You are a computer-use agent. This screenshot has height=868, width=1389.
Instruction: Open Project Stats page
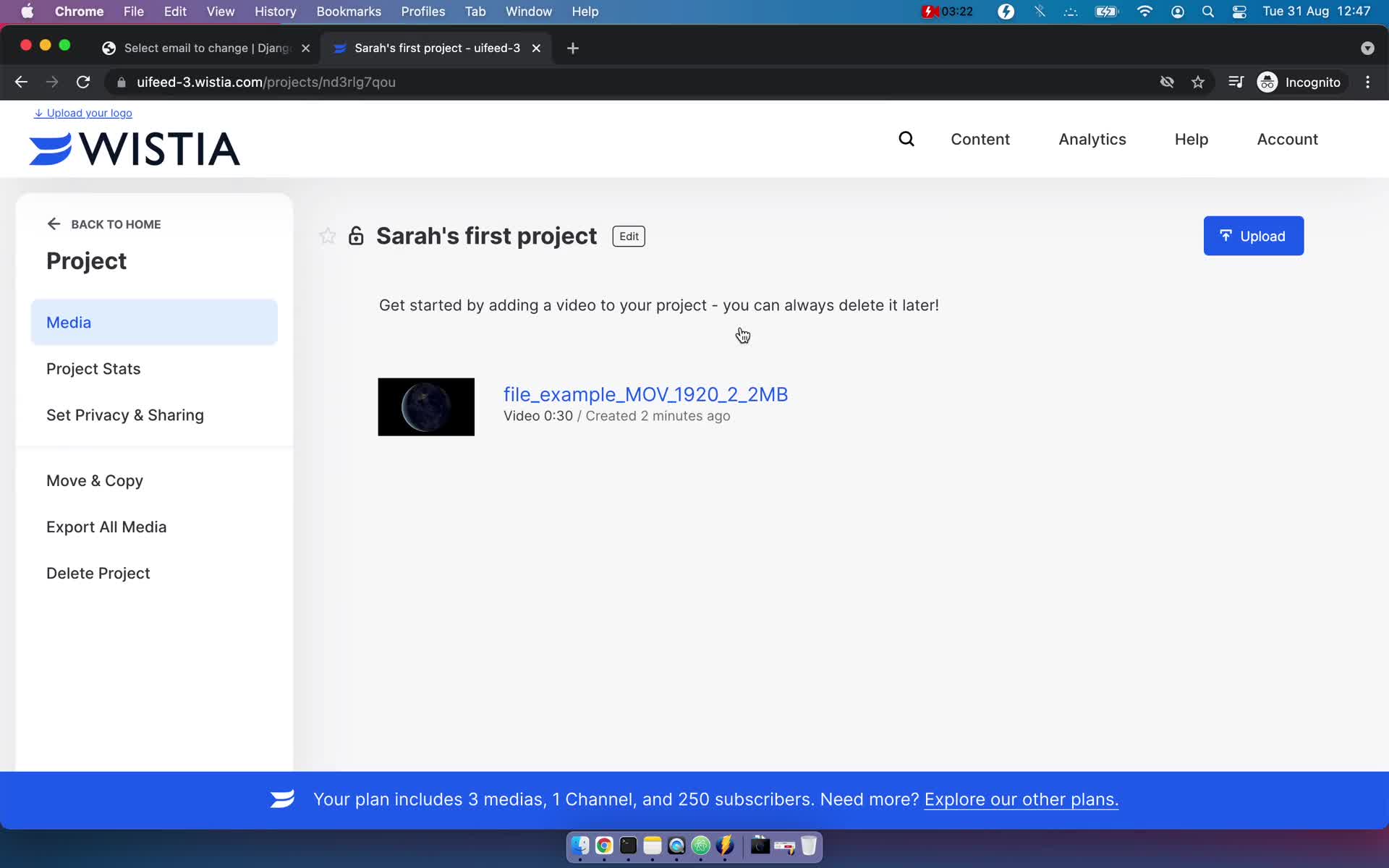(93, 368)
